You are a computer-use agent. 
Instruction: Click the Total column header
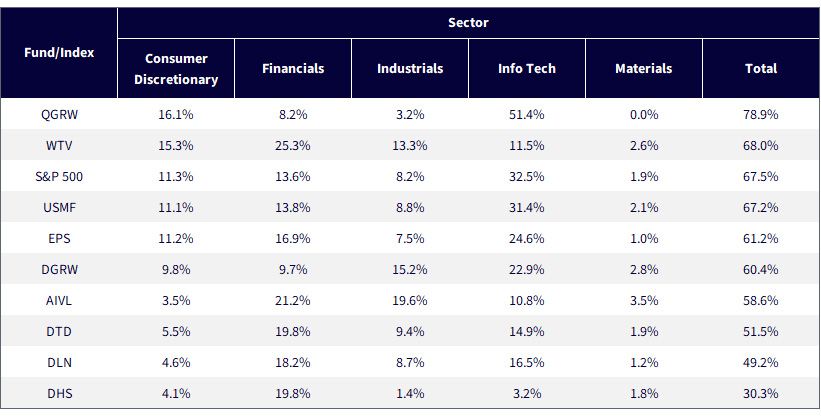coord(761,69)
